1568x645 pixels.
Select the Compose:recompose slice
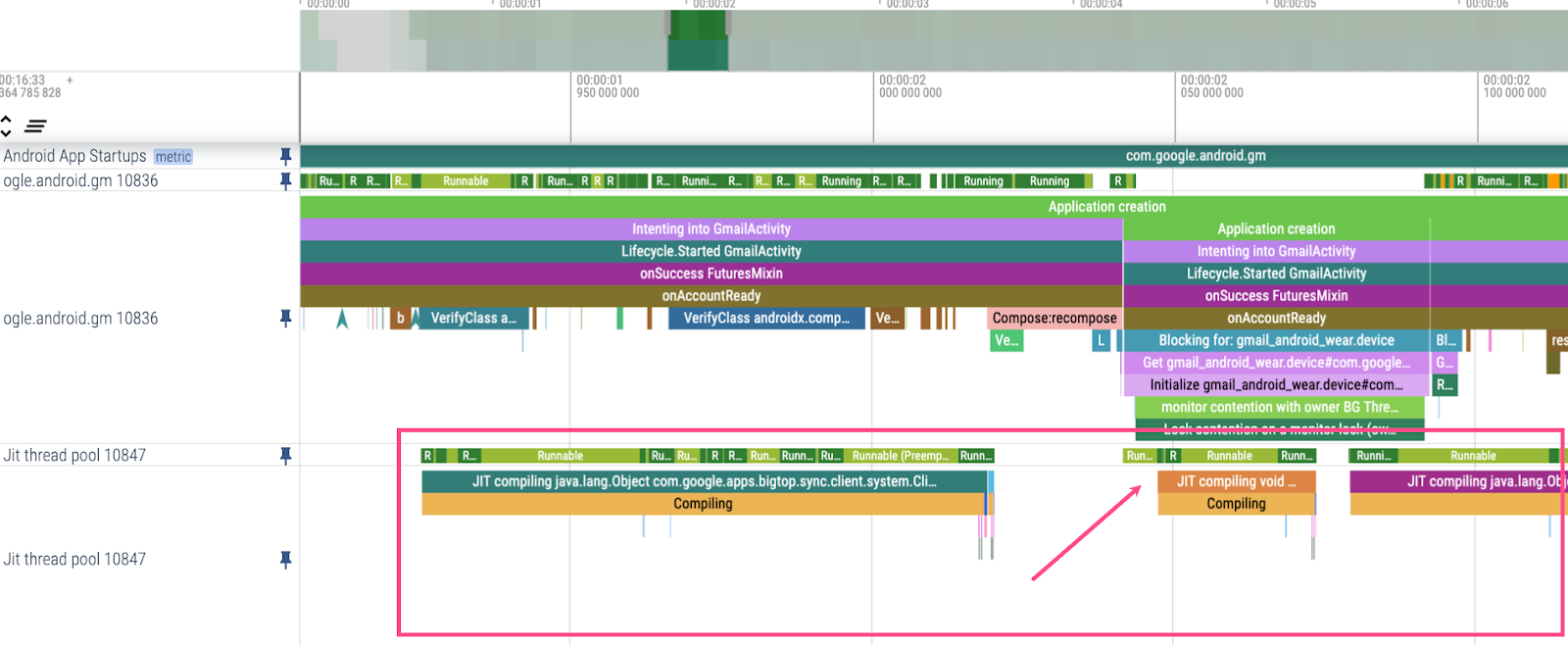point(1053,318)
